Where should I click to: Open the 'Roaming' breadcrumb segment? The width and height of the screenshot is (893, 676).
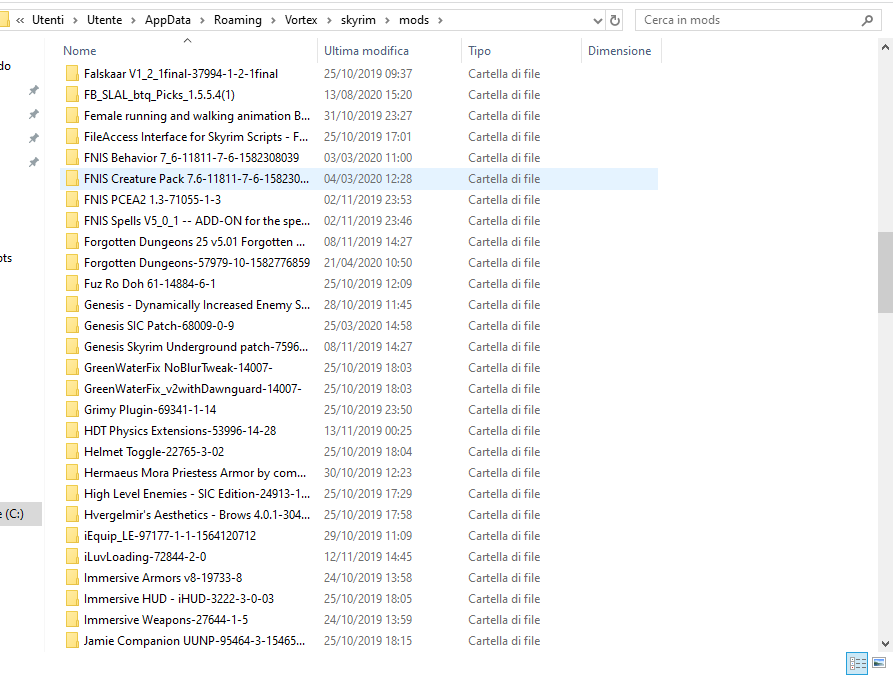237,20
